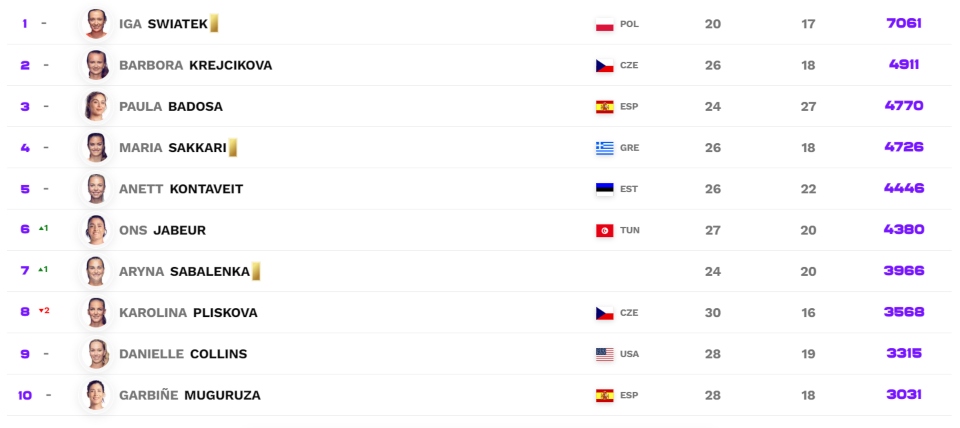The width and height of the screenshot is (960, 428).
Task: Click gold badge next to Iga Swiatek
Action: click(x=214, y=24)
